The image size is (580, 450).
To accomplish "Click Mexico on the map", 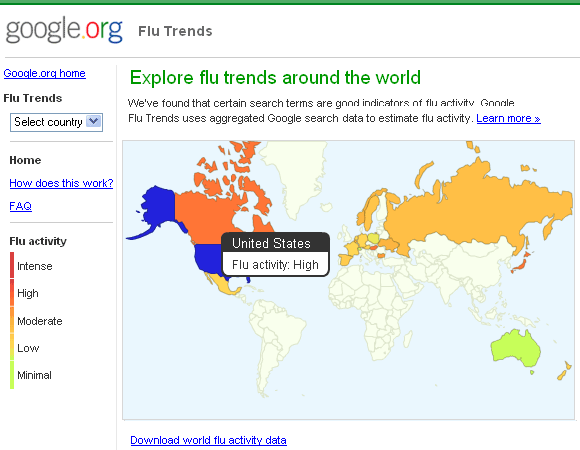I will coord(221,284).
